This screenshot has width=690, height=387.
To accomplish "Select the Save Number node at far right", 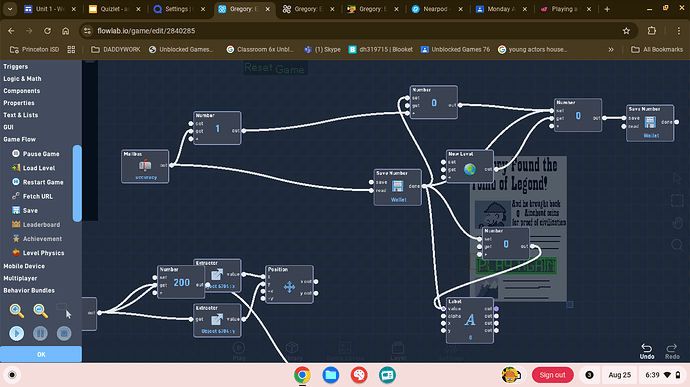I will coord(650,123).
